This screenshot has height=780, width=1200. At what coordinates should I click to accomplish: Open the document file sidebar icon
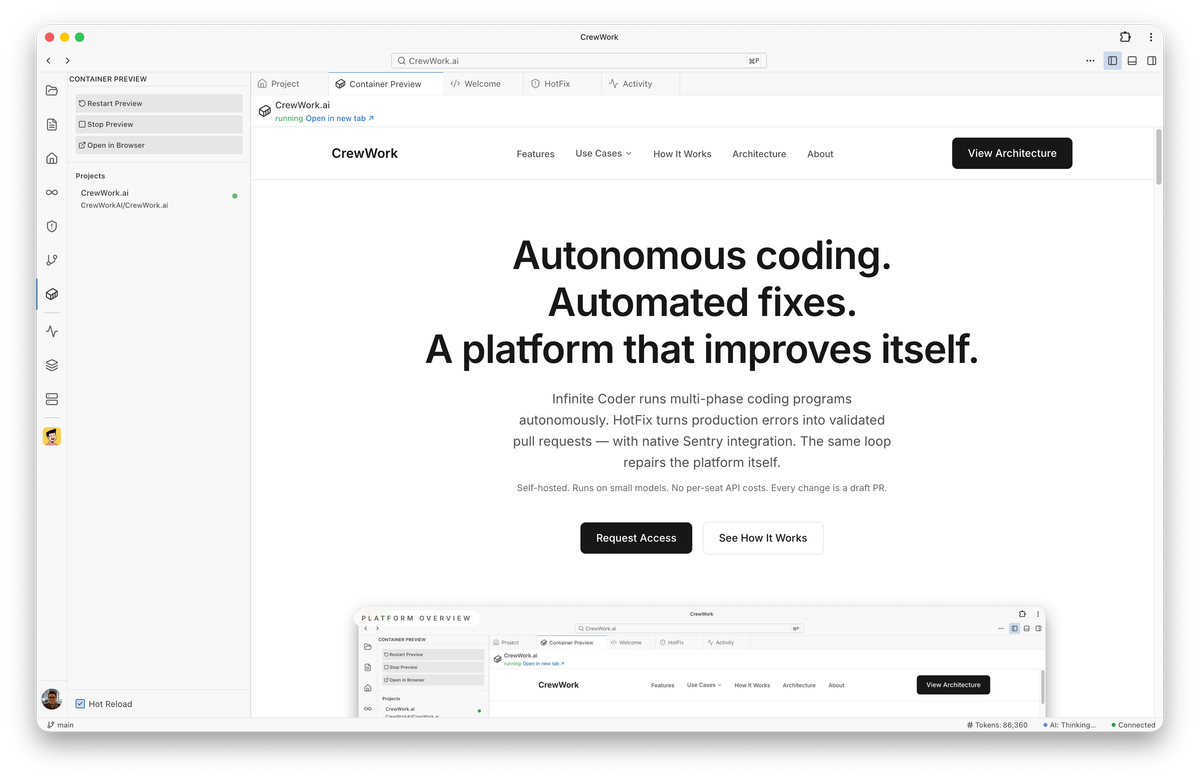coord(52,124)
